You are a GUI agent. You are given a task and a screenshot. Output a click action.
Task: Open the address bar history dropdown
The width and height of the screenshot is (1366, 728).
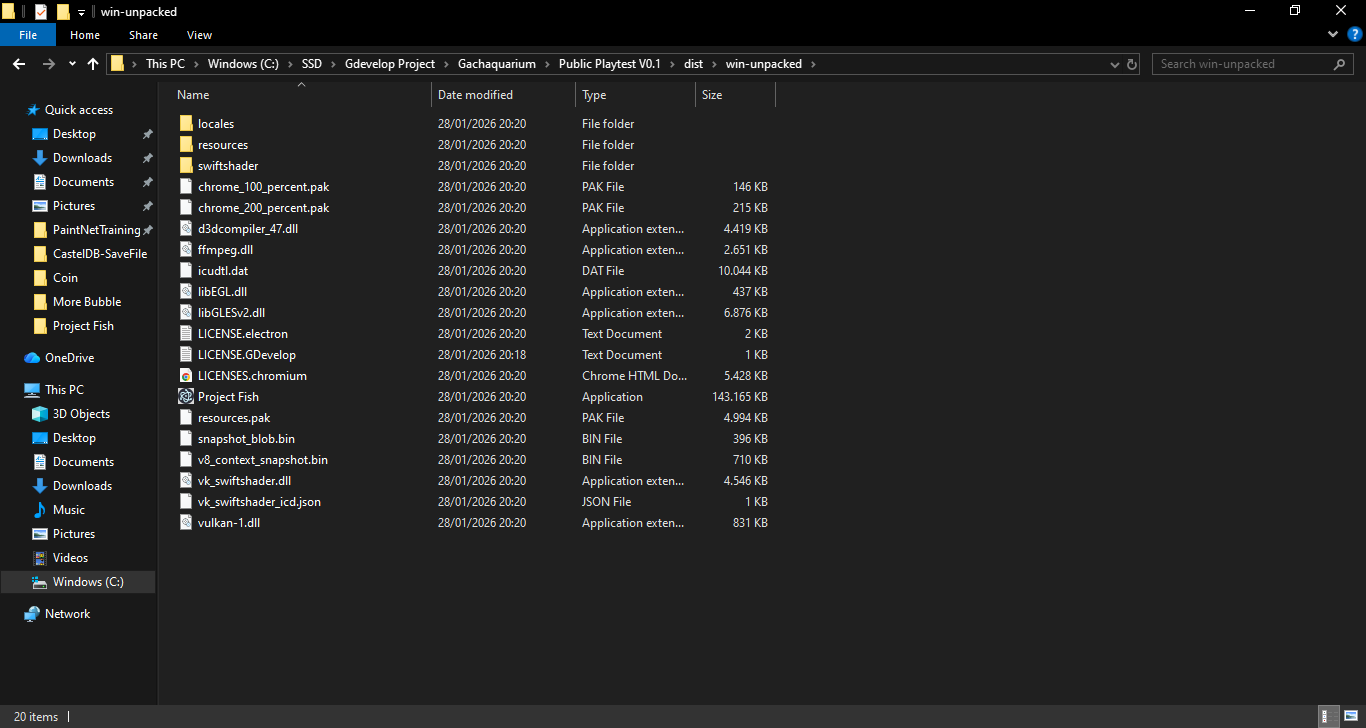1115,64
